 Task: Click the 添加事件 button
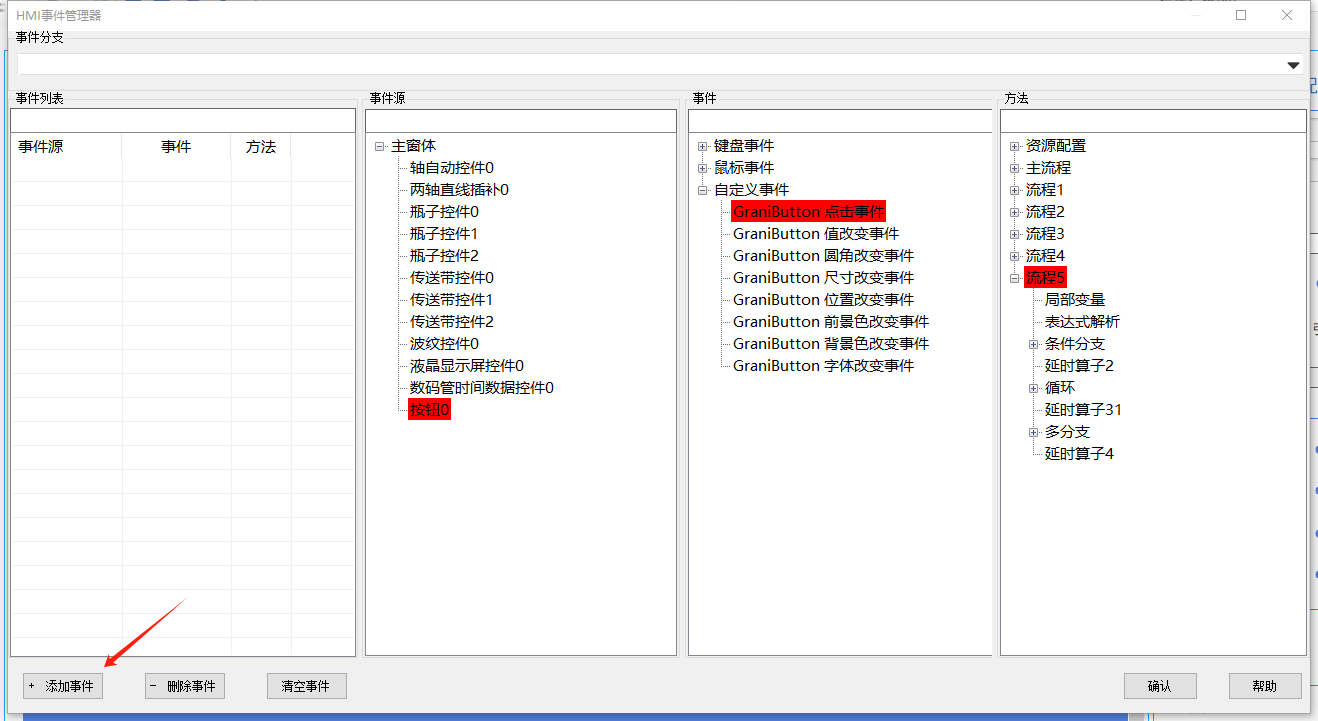pos(63,686)
